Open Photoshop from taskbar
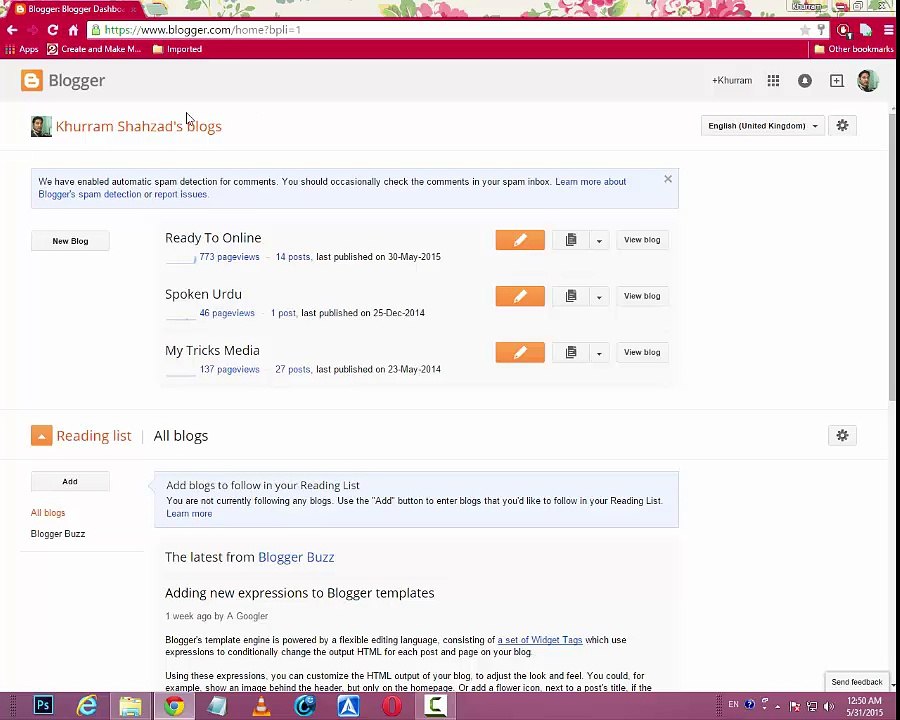Viewport: 900px width, 720px height. 43,705
